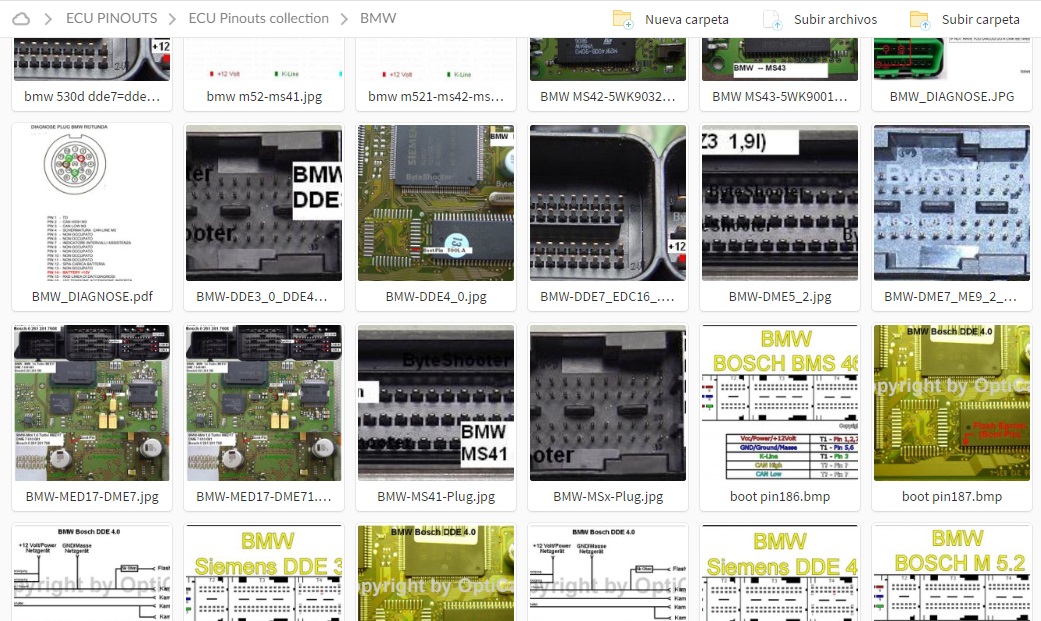Viewport: 1041px width, 621px height.
Task: Open the boot pin186.bmp file
Action: click(779, 402)
